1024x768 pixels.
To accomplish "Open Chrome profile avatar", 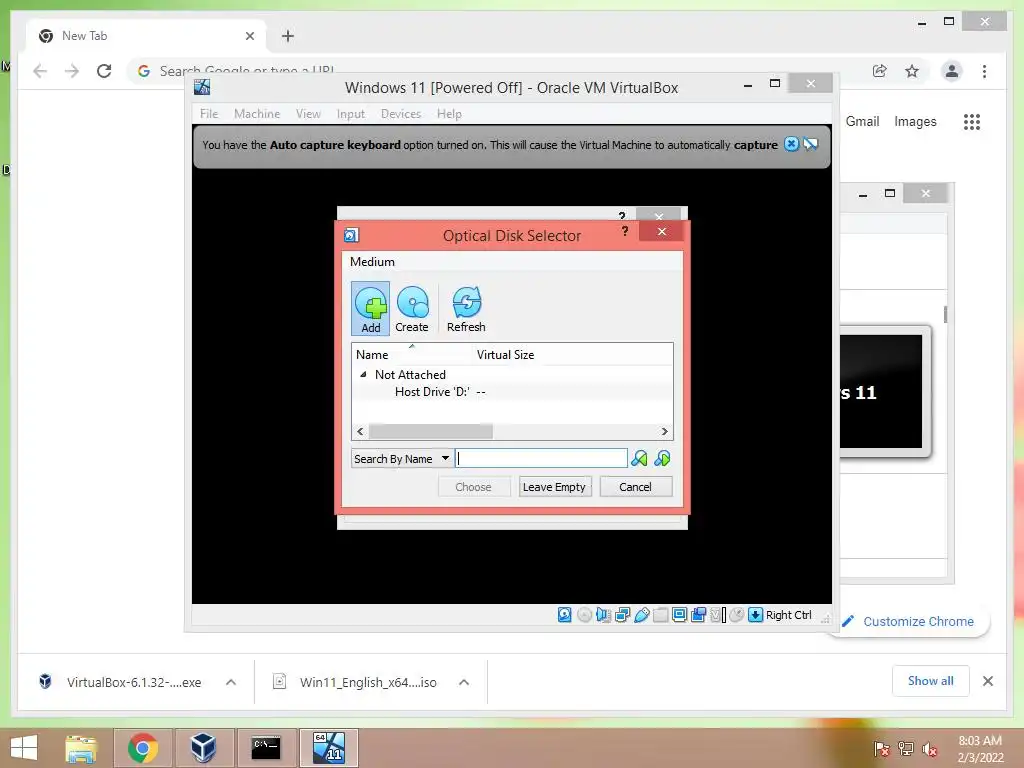I will tap(952, 71).
